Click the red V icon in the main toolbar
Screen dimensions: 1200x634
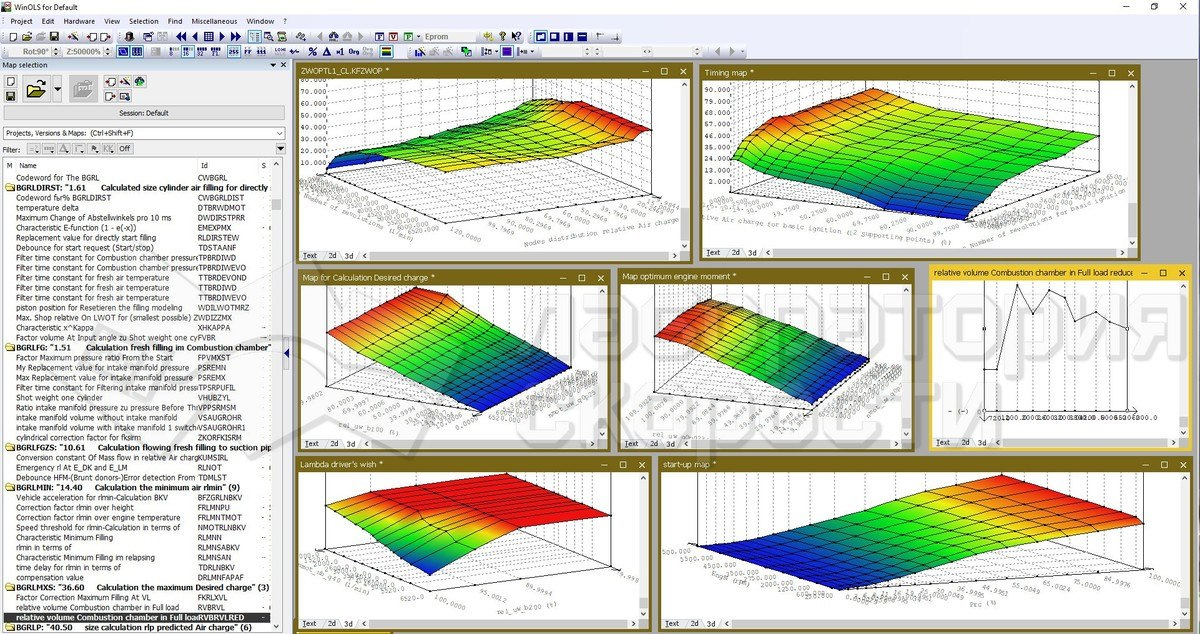394,36
